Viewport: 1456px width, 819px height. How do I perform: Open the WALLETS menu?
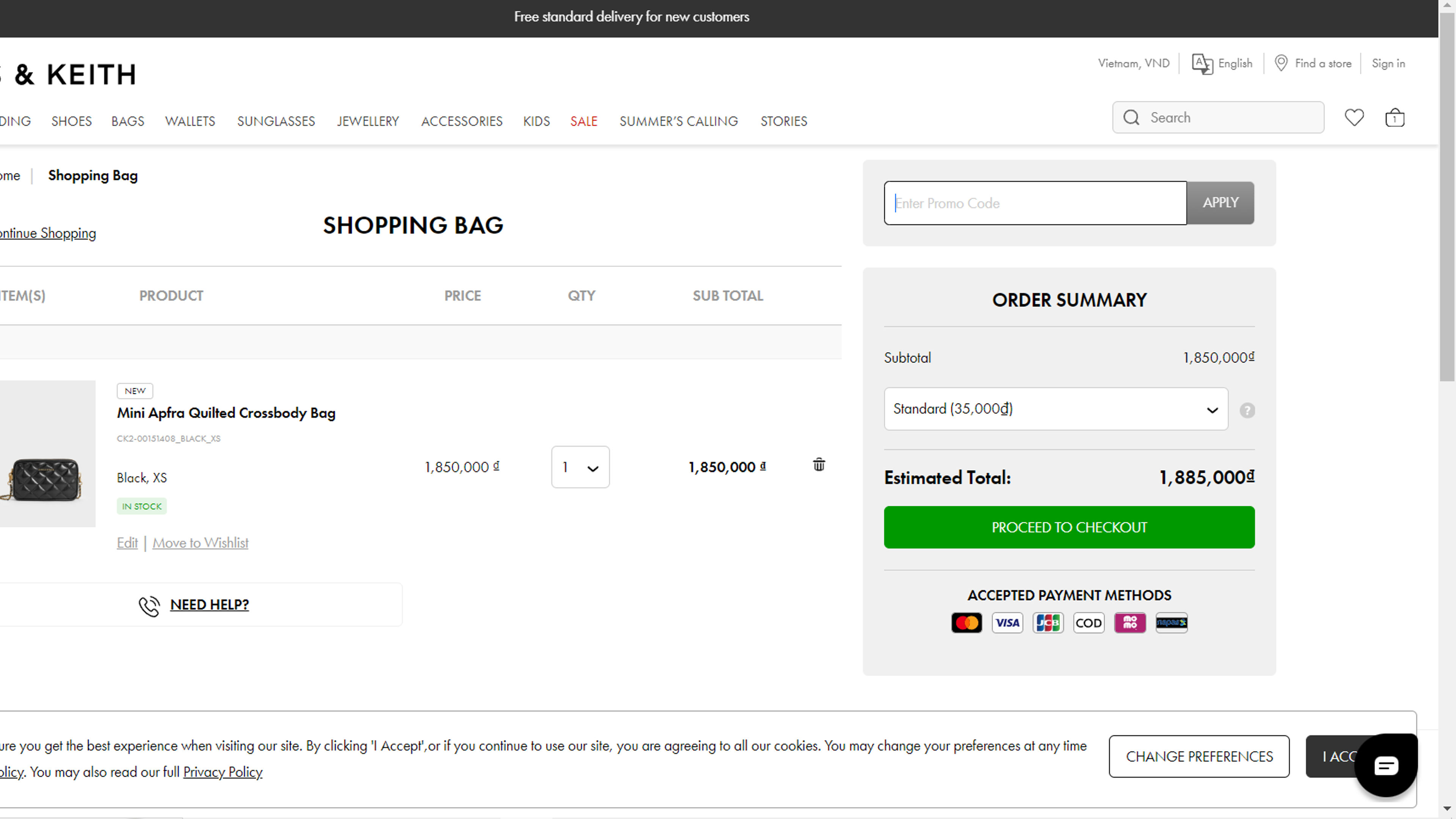[190, 121]
